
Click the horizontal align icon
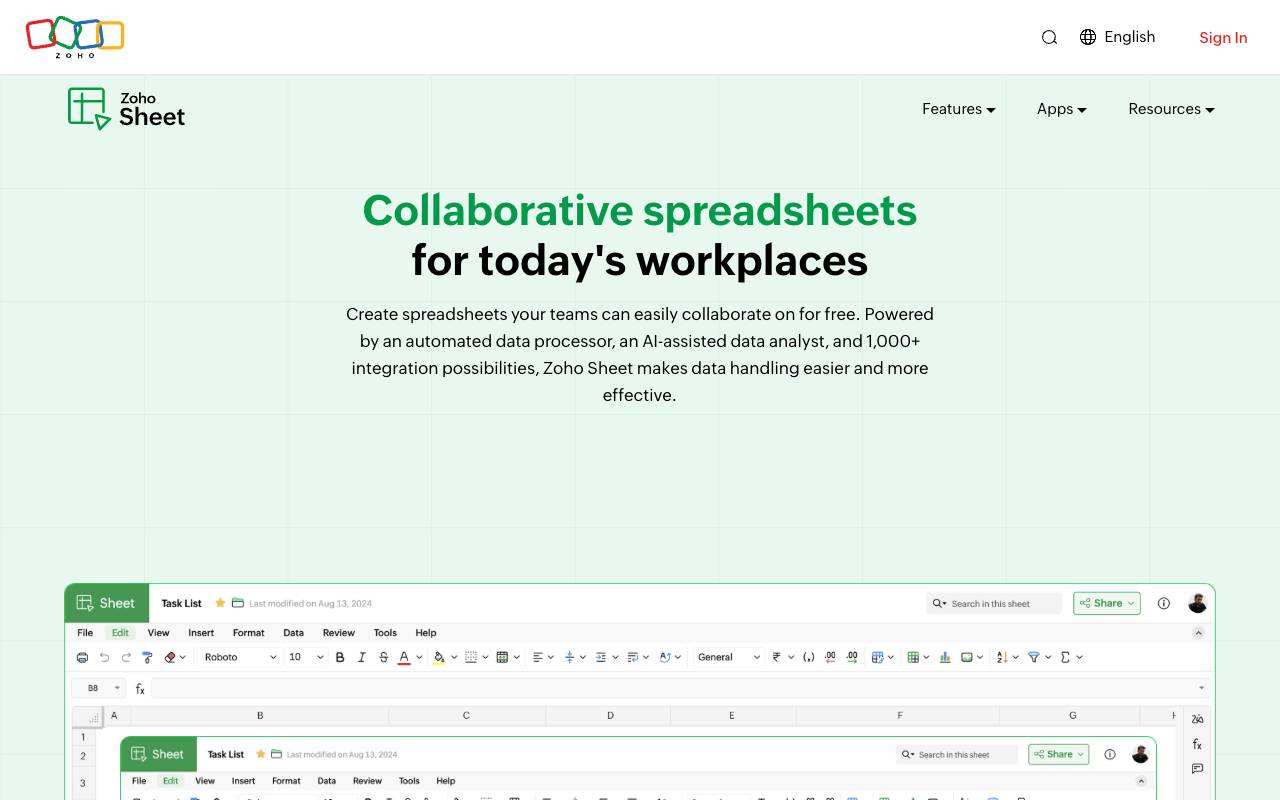coord(538,657)
